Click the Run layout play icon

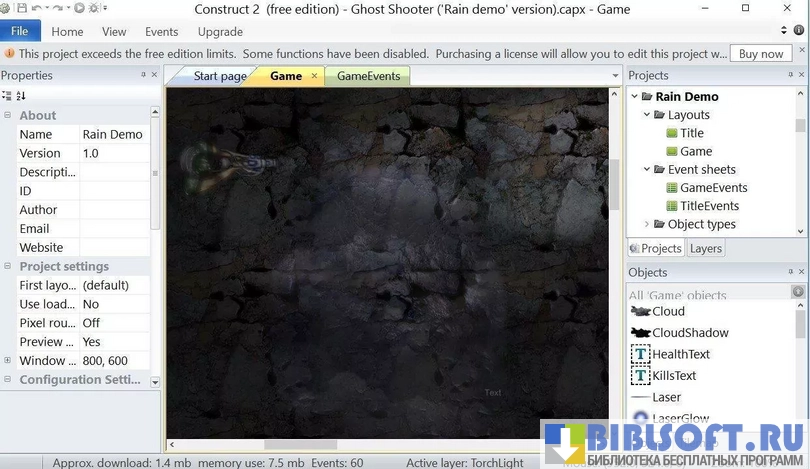(x=79, y=8)
